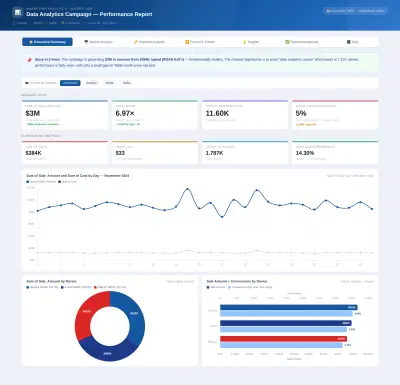Toggle the red Tablet legend in donut chart

click(110, 287)
